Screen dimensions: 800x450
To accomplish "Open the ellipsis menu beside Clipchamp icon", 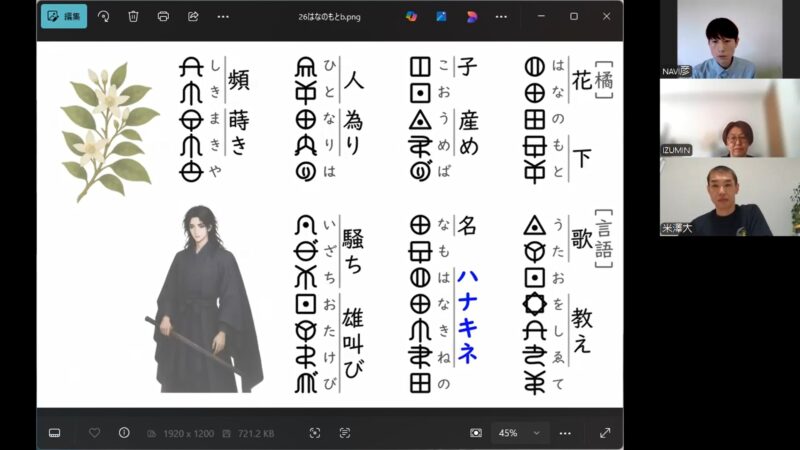I will [x=502, y=17].
